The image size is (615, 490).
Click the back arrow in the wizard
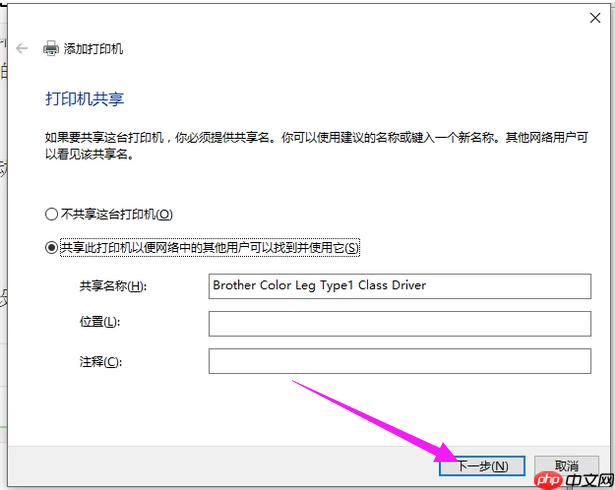(22, 49)
